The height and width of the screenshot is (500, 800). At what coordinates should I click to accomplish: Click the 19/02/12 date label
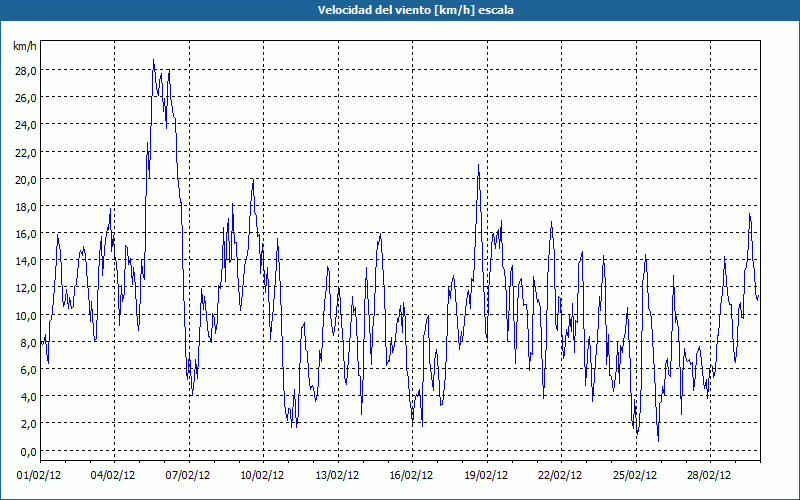coord(486,475)
